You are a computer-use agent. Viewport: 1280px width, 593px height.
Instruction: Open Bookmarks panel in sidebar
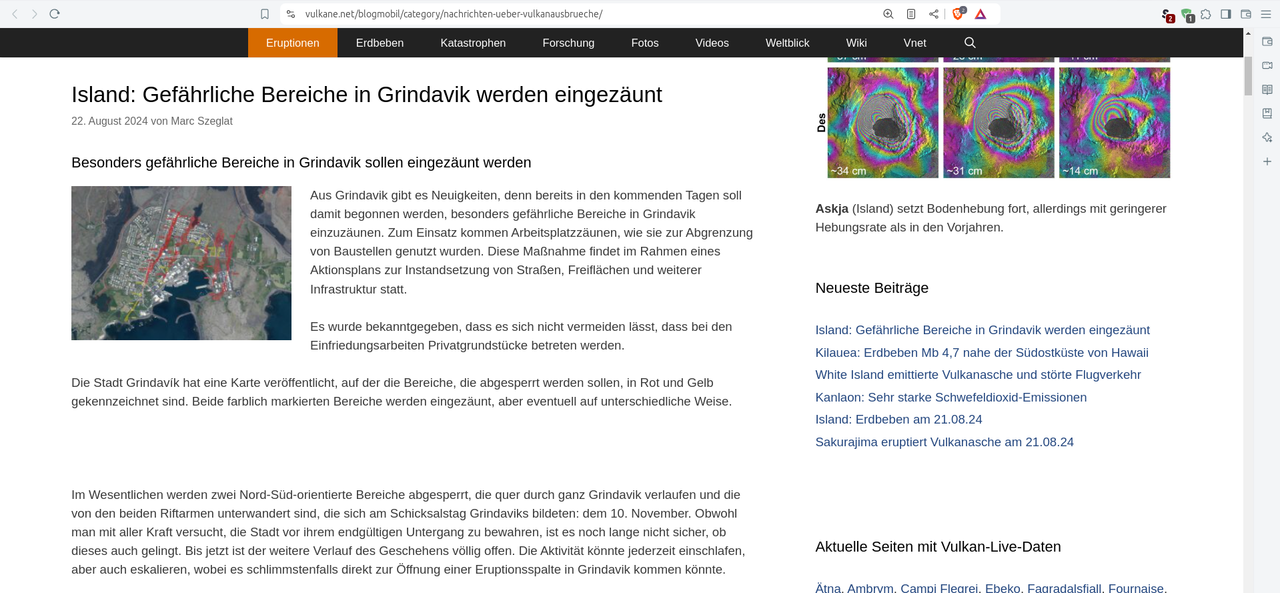click(1267, 113)
